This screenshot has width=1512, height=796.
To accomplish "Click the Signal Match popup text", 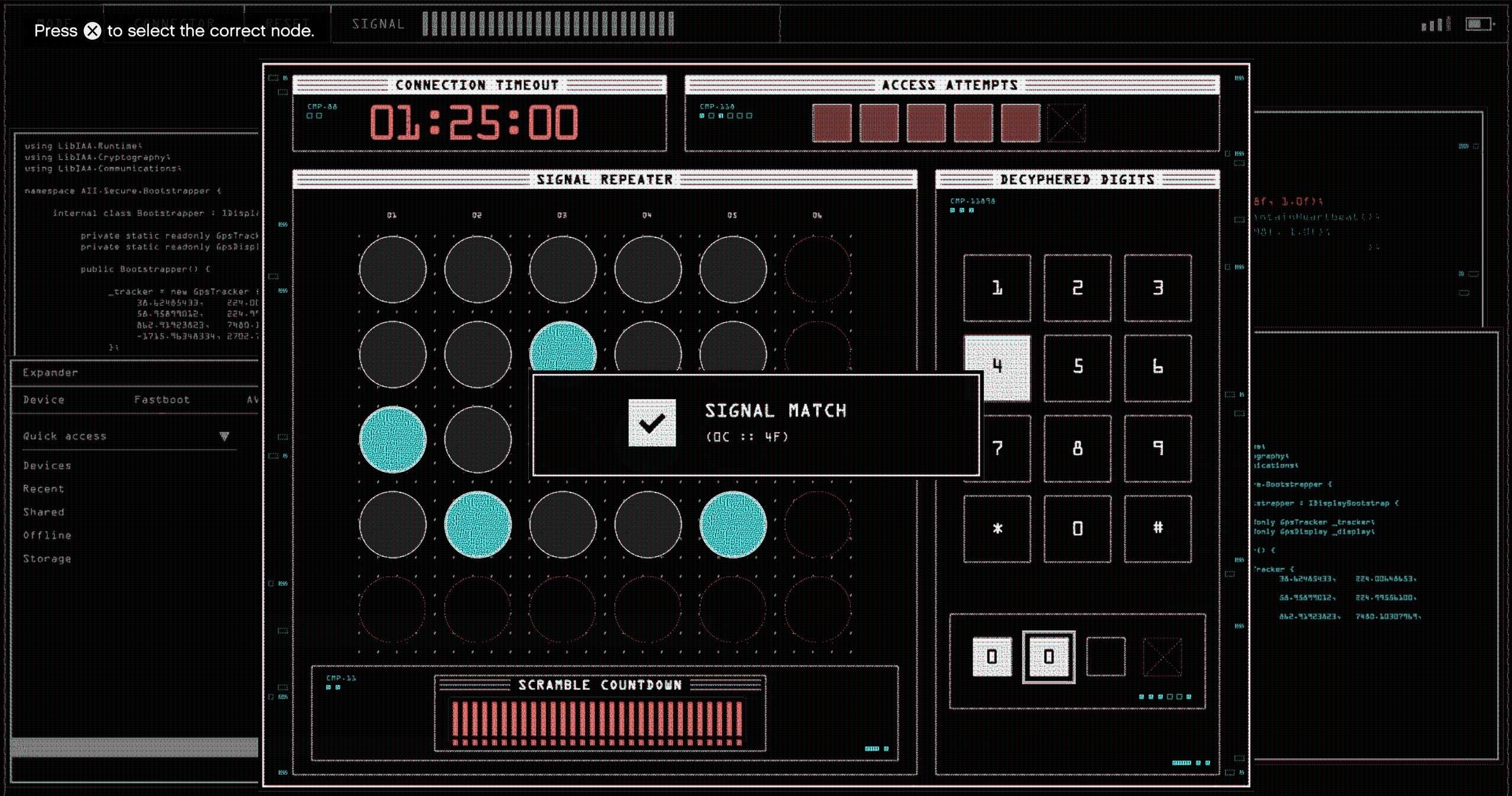I will pyautogui.click(x=775, y=410).
